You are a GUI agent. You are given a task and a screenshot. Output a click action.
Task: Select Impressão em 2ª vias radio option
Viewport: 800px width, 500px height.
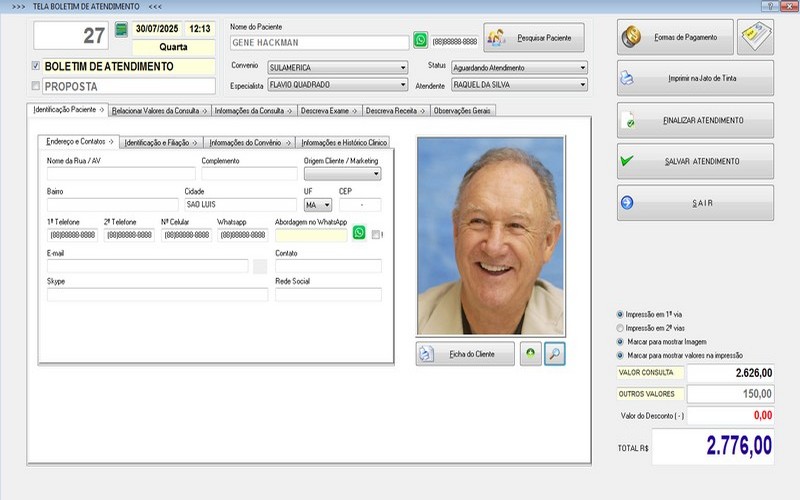point(621,327)
